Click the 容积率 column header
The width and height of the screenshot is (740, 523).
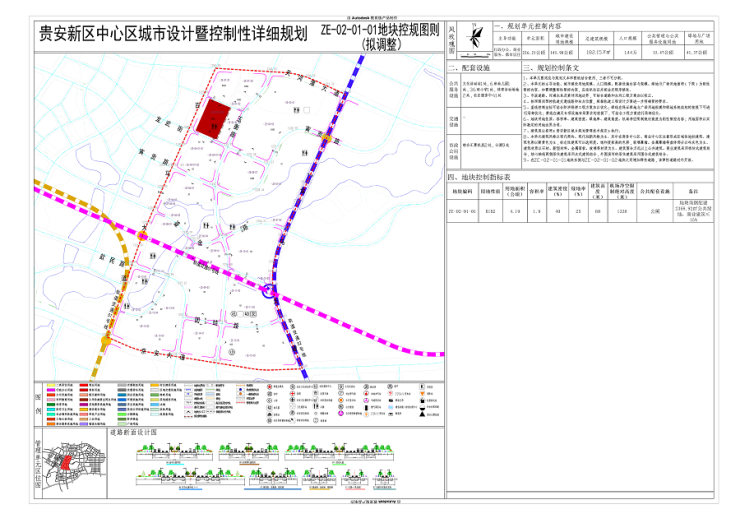click(537, 192)
